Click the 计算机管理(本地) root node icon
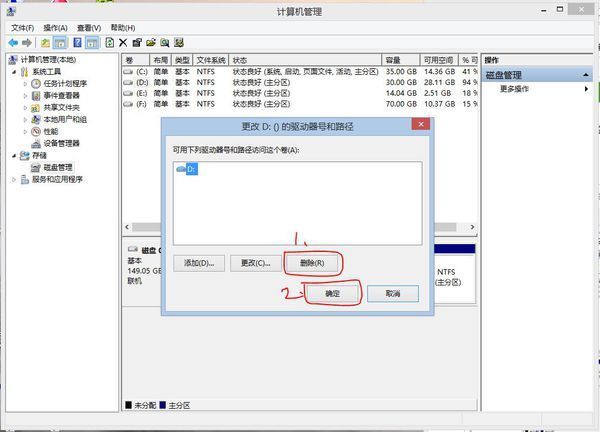Image resolution: width=600 pixels, height=432 pixels. click(13, 60)
